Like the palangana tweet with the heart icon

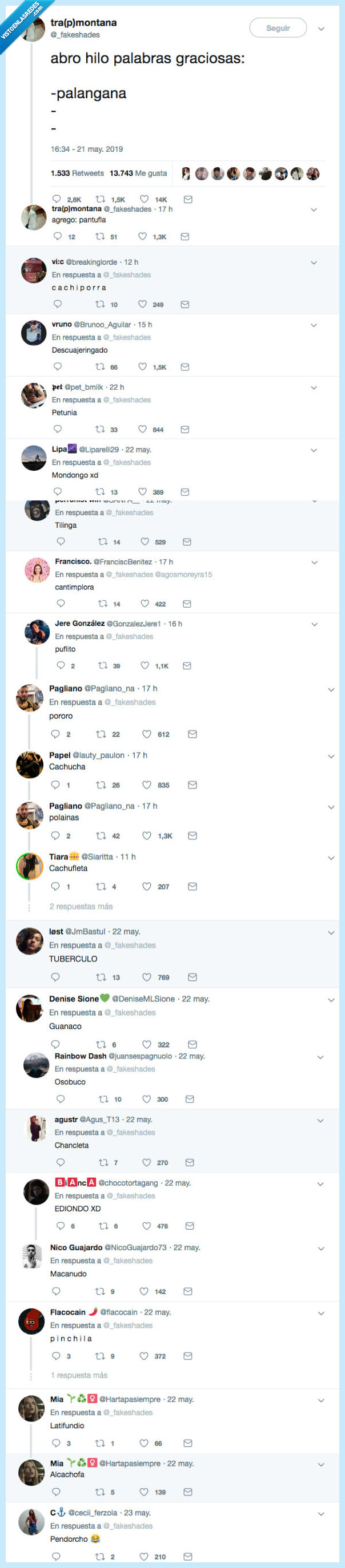(x=145, y=199)
